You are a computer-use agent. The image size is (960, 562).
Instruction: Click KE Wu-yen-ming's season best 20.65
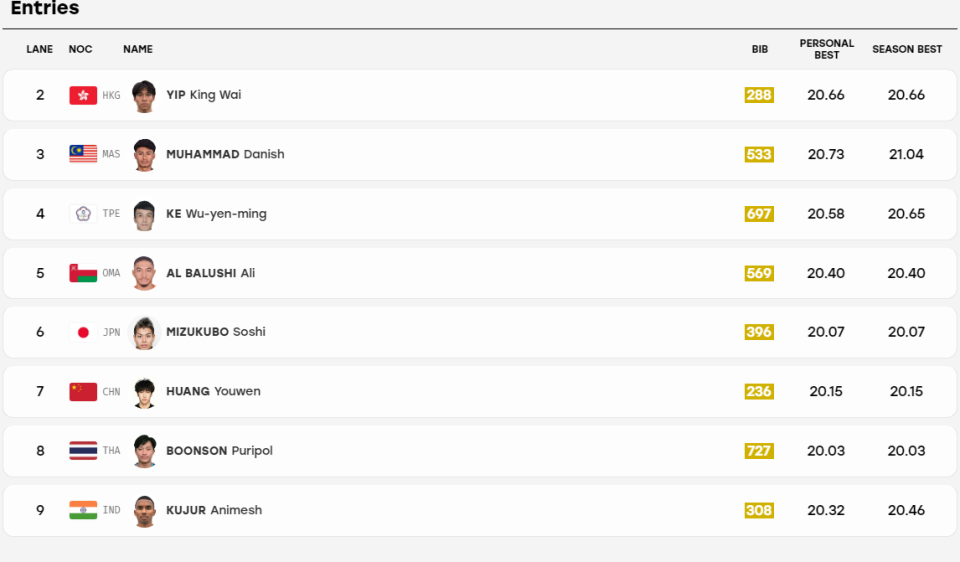[x=906, y=214]
